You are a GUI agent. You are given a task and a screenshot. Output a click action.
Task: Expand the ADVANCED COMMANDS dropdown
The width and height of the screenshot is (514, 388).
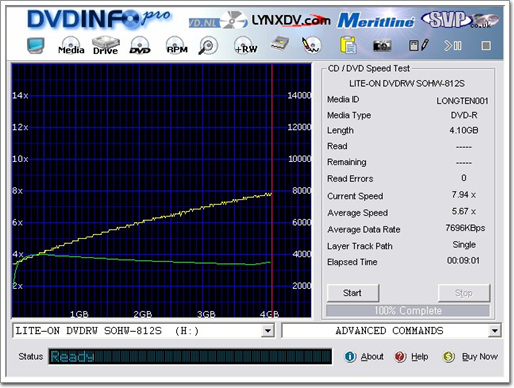(x=495, y=331)
